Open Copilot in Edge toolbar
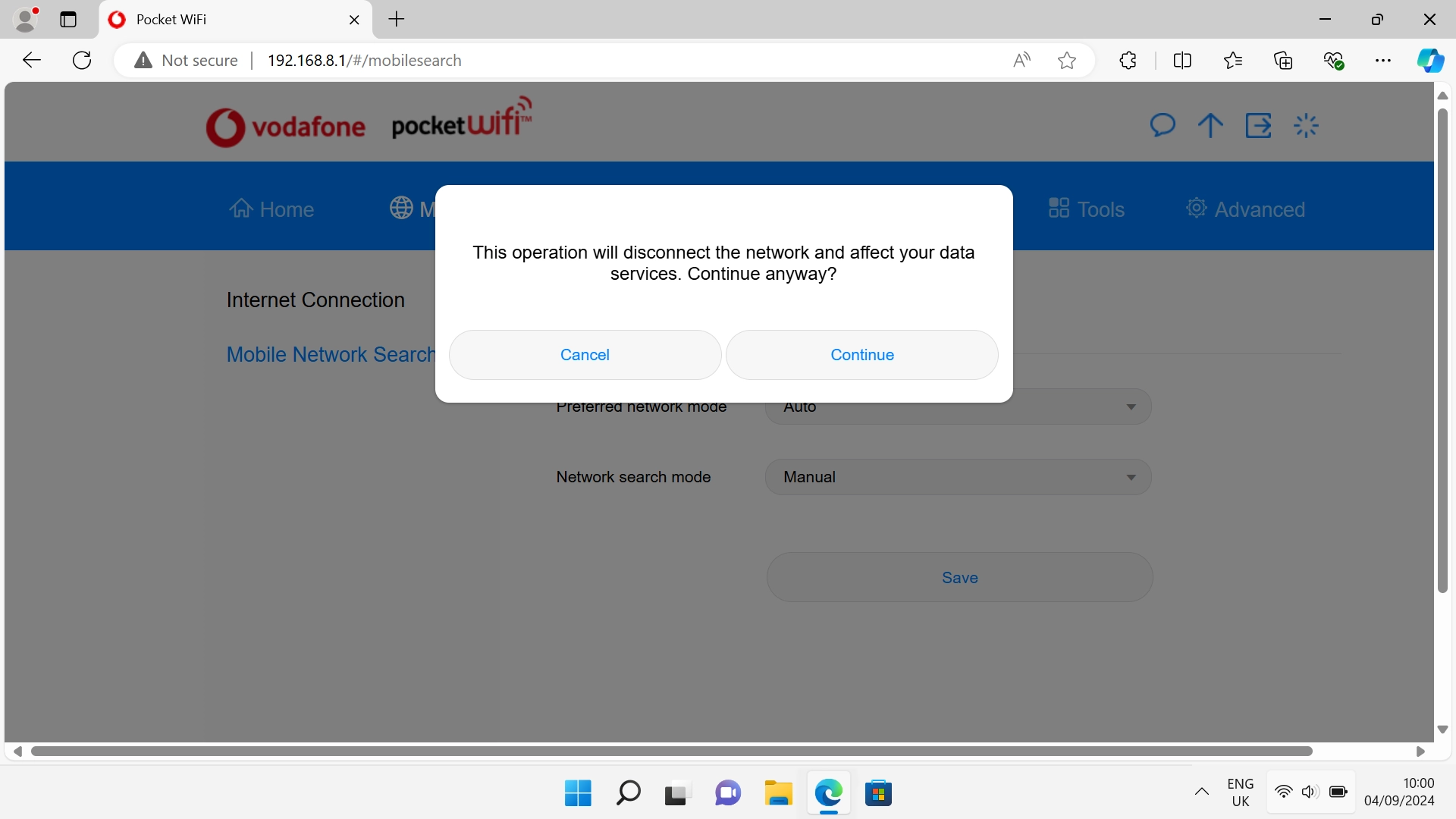This screenshot has height=819, width=1456. (x=1431, y=60)
